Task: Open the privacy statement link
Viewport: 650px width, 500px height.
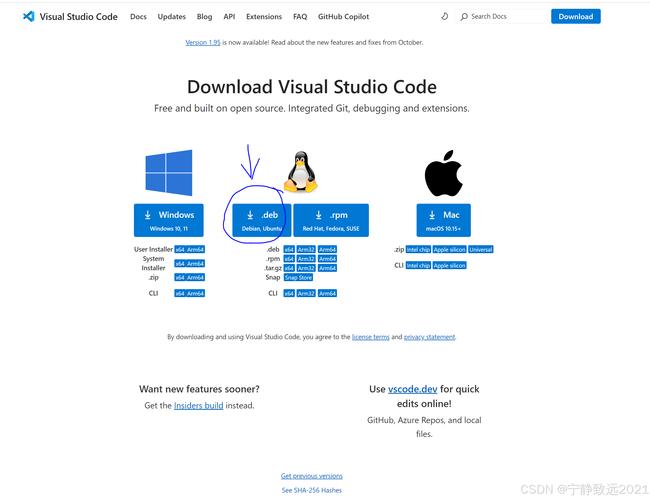Action: point(429,337)
